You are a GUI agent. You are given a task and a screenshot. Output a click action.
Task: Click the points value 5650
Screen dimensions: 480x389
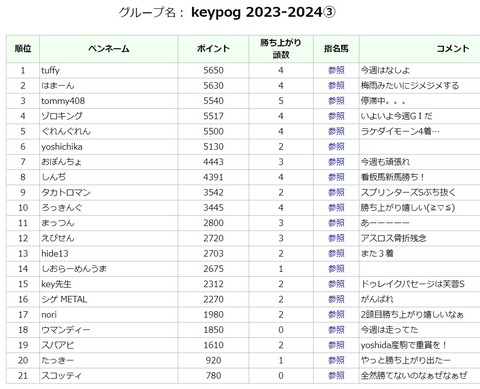coord(213,70)
